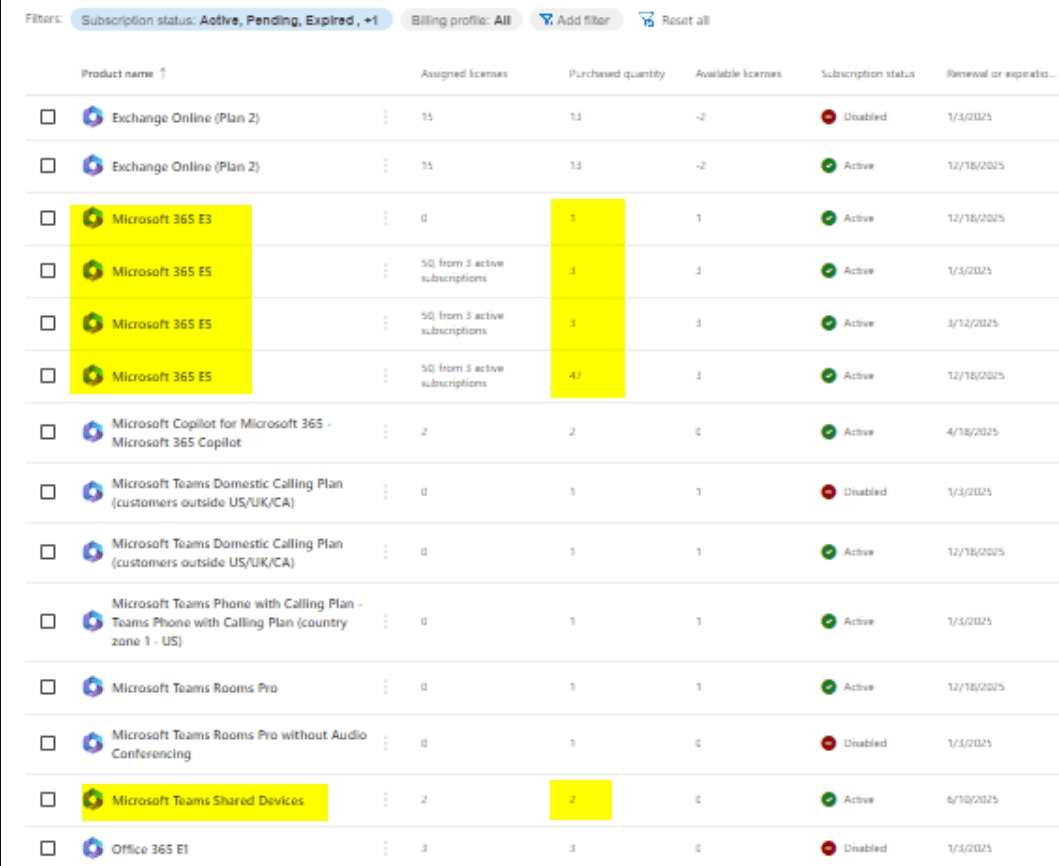Click Disabled status icon for Exchange Online 1/3/2025
Screen dimensions: 1059x866
(x=829, y=117)
